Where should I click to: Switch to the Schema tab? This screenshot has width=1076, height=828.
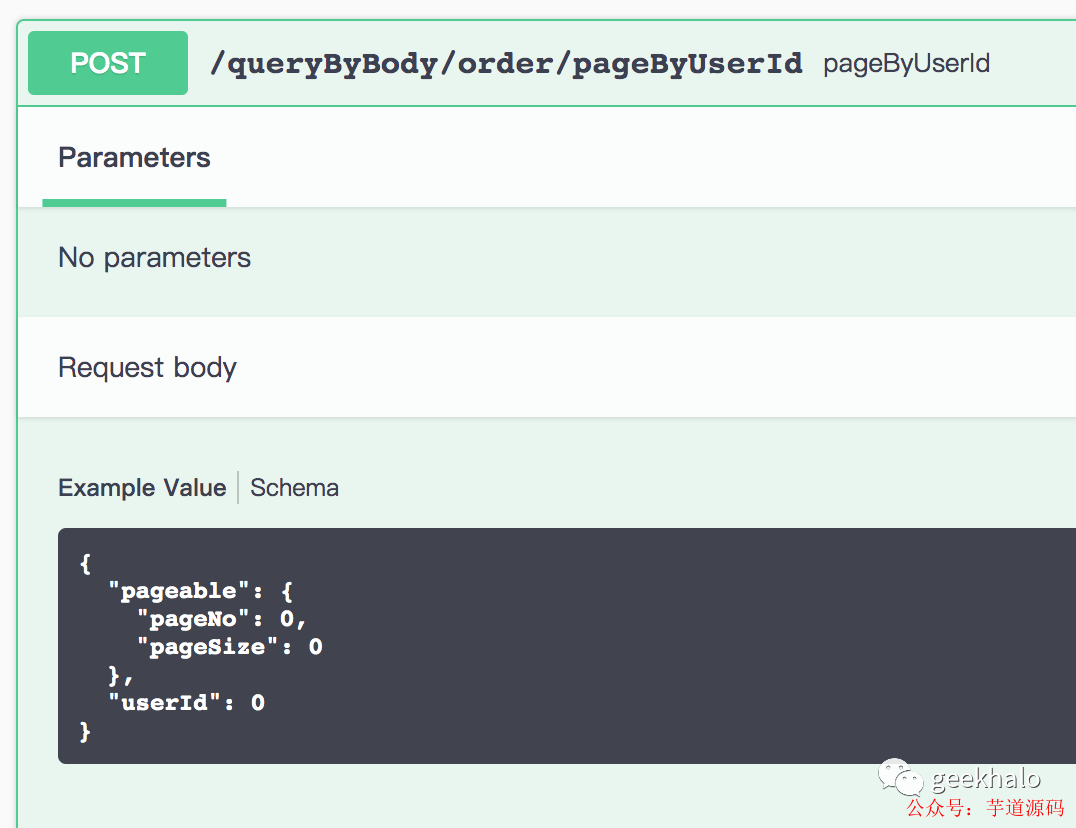click(294, 488)
